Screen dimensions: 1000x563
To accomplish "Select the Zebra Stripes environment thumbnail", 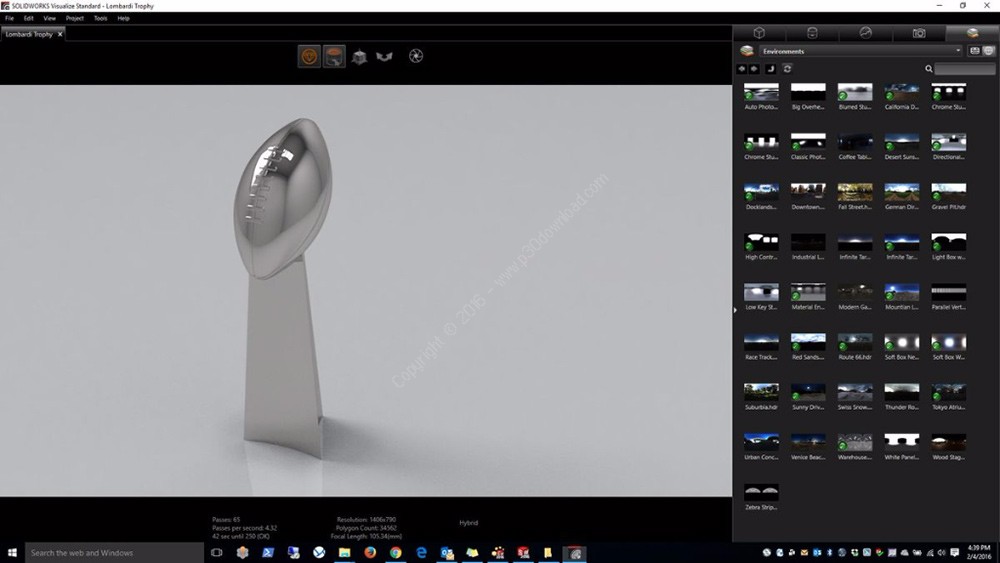I will point(761,492).
